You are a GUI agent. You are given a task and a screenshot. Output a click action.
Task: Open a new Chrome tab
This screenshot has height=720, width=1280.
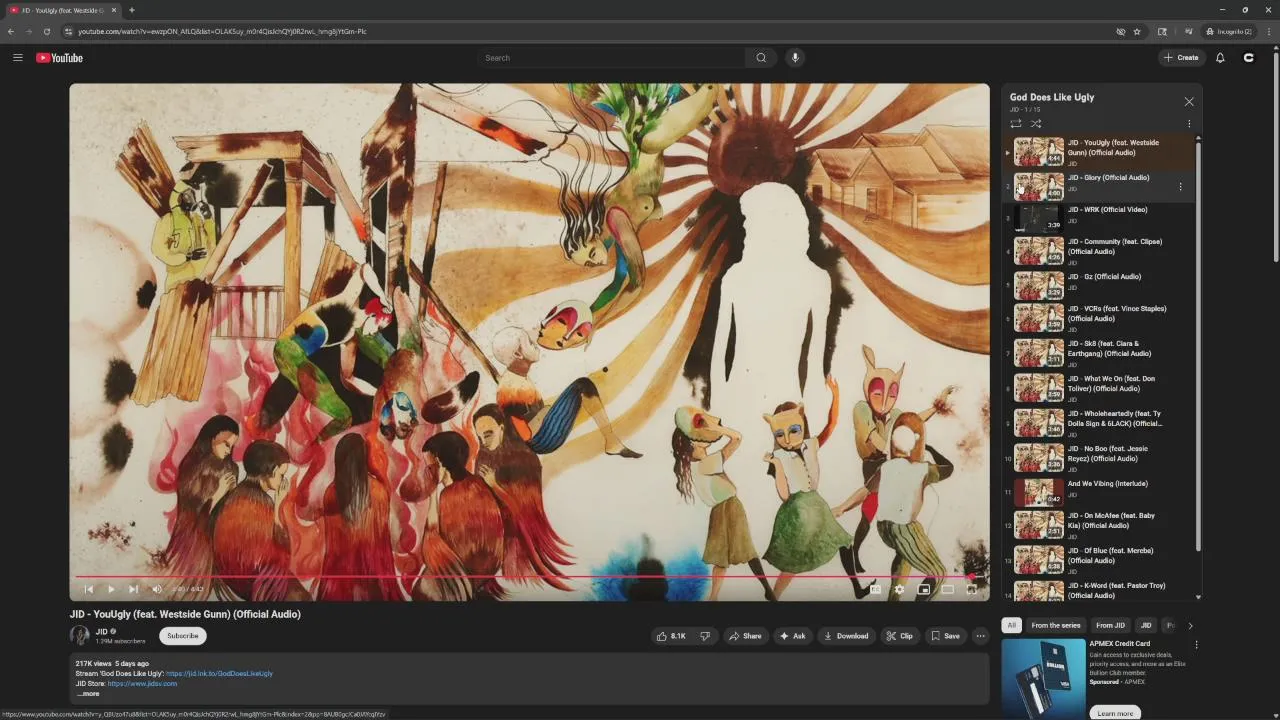pos(131,10)
